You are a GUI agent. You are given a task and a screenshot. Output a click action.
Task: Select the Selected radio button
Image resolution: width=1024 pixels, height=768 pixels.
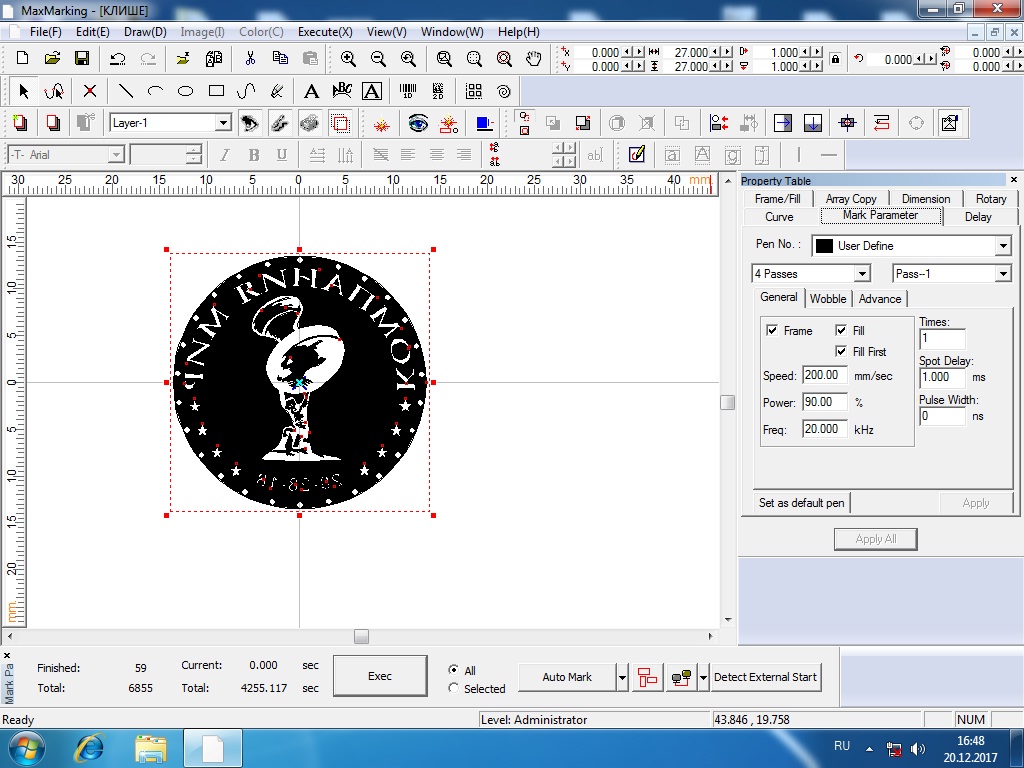click(454, 688)
